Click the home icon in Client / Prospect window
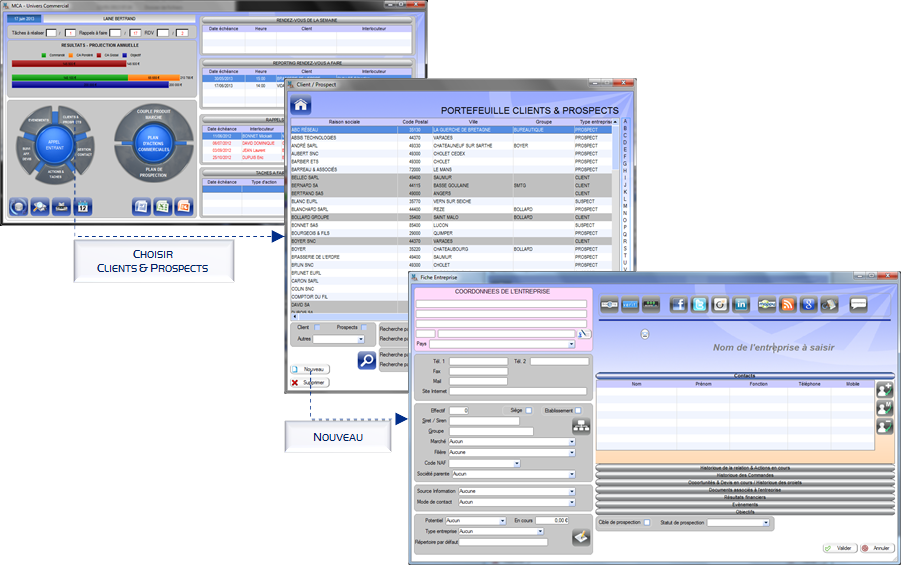 (301, 105)
